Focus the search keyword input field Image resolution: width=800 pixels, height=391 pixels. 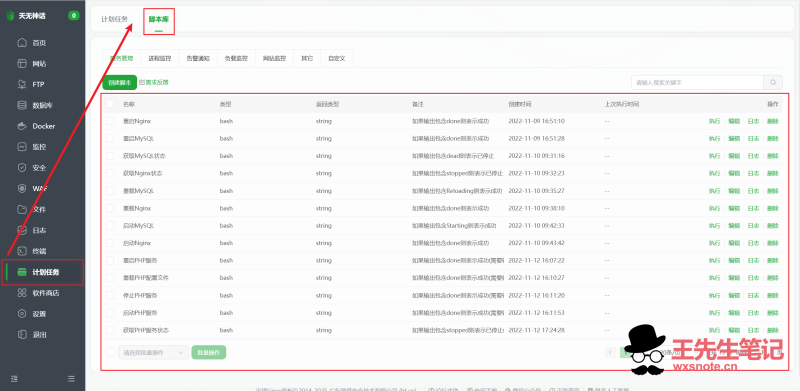pyautogui.click(x=697, y=82)
